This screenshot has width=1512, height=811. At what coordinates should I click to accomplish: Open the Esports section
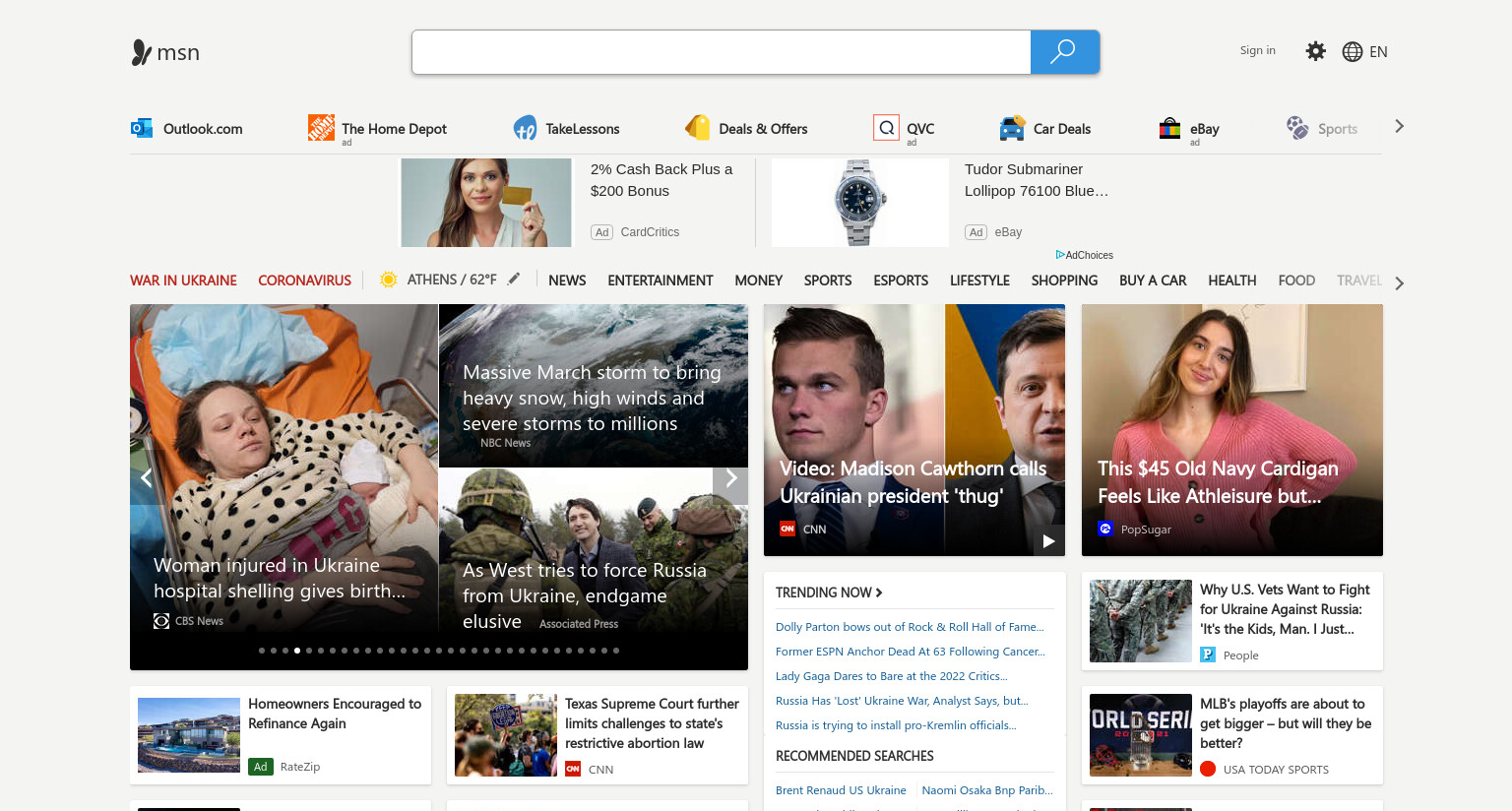click(x=901, y=281)
